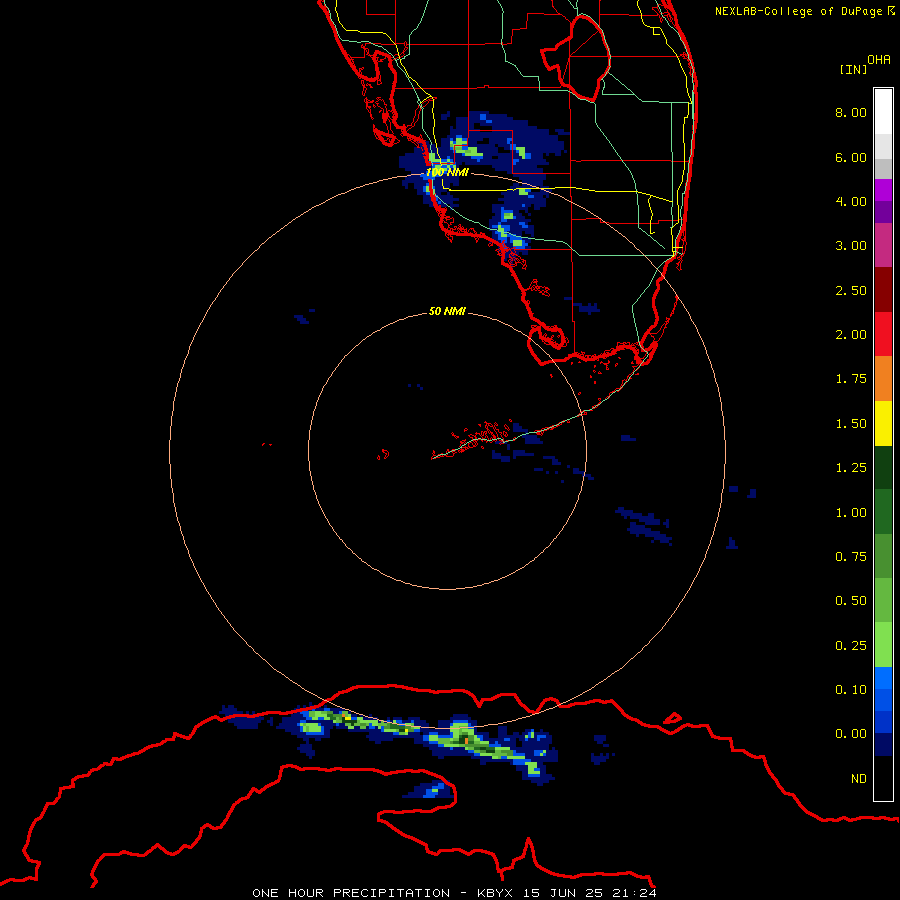Click the 100 NMI range ring label
The height and width of the screenshot is (900, 900).
[447, 172]
